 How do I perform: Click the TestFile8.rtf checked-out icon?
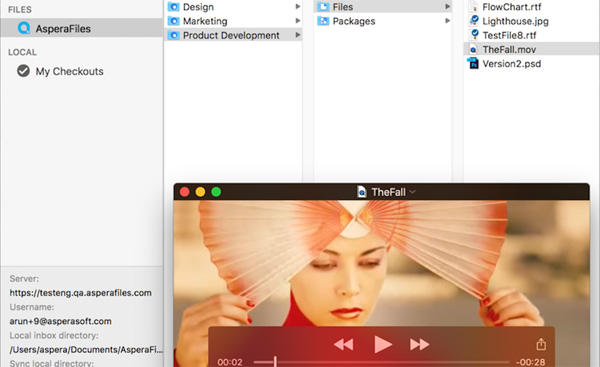click(x=474, y=35)
